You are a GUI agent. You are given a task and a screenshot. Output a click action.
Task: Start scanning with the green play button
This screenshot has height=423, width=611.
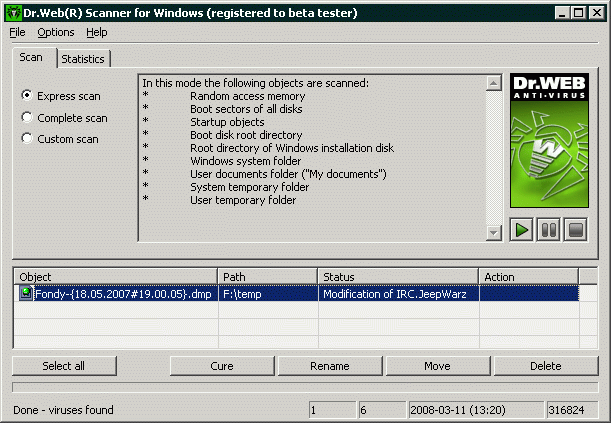point(521,230)
